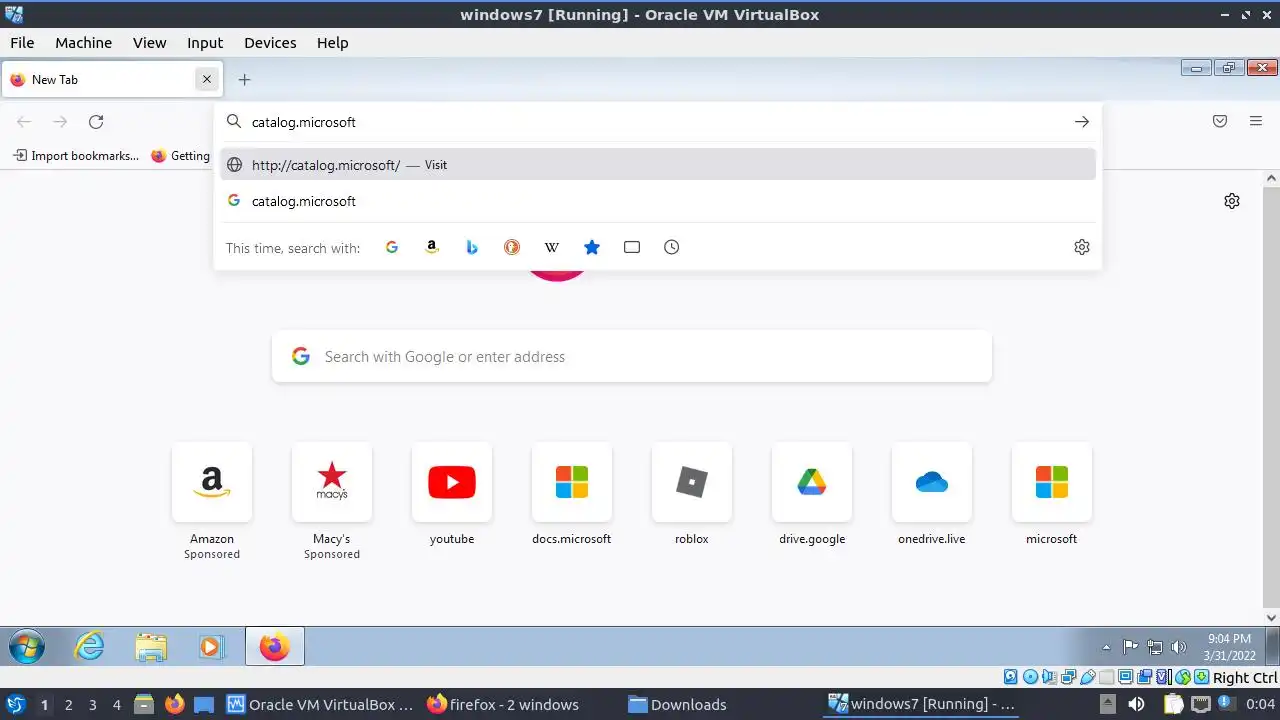The height and width of the screenshot is (720, 1280).
Task: Search this time with DuckDuckGo icon
Action: coord(512,247)
